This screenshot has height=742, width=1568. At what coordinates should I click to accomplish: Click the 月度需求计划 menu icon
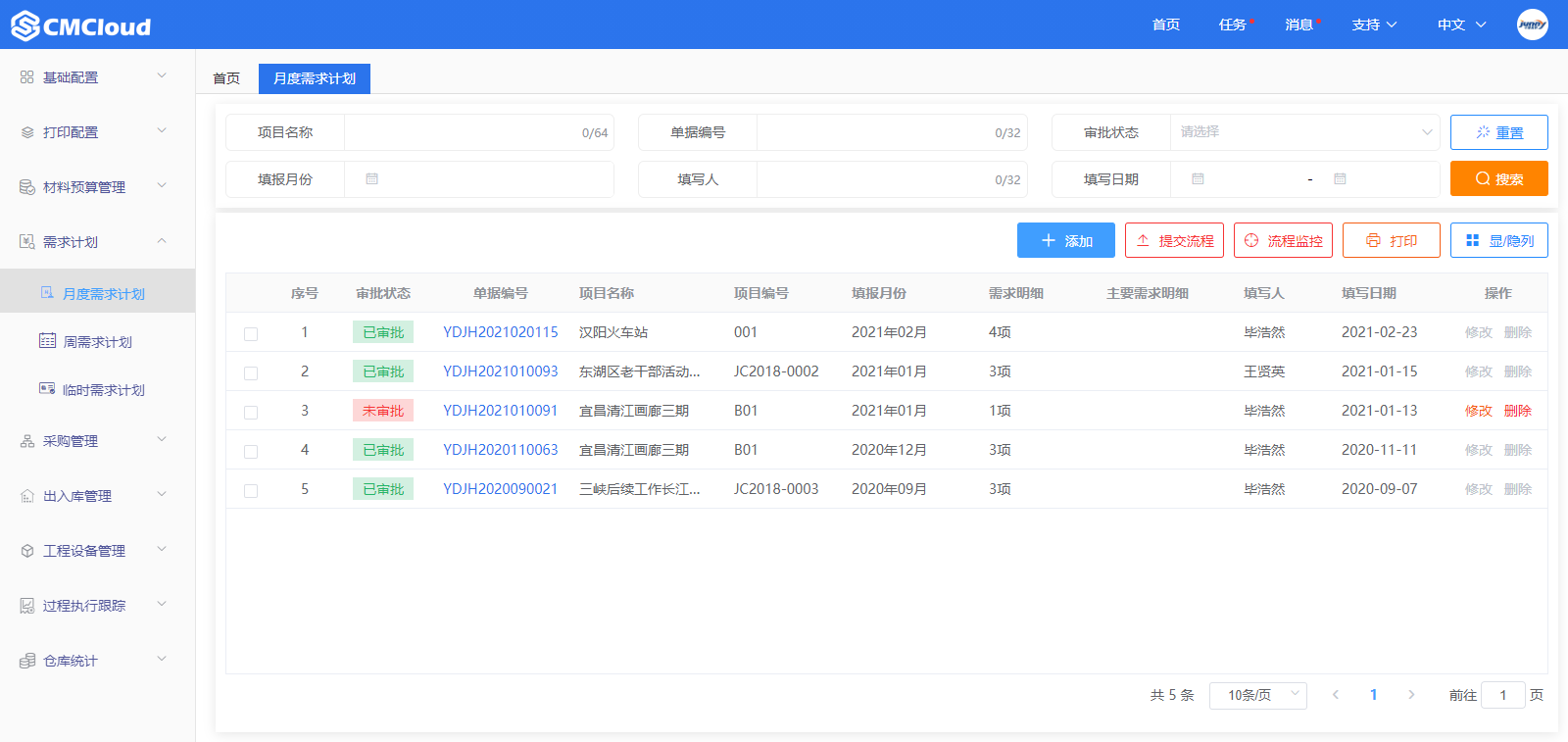pyautogui.click(x=47, y=292)
